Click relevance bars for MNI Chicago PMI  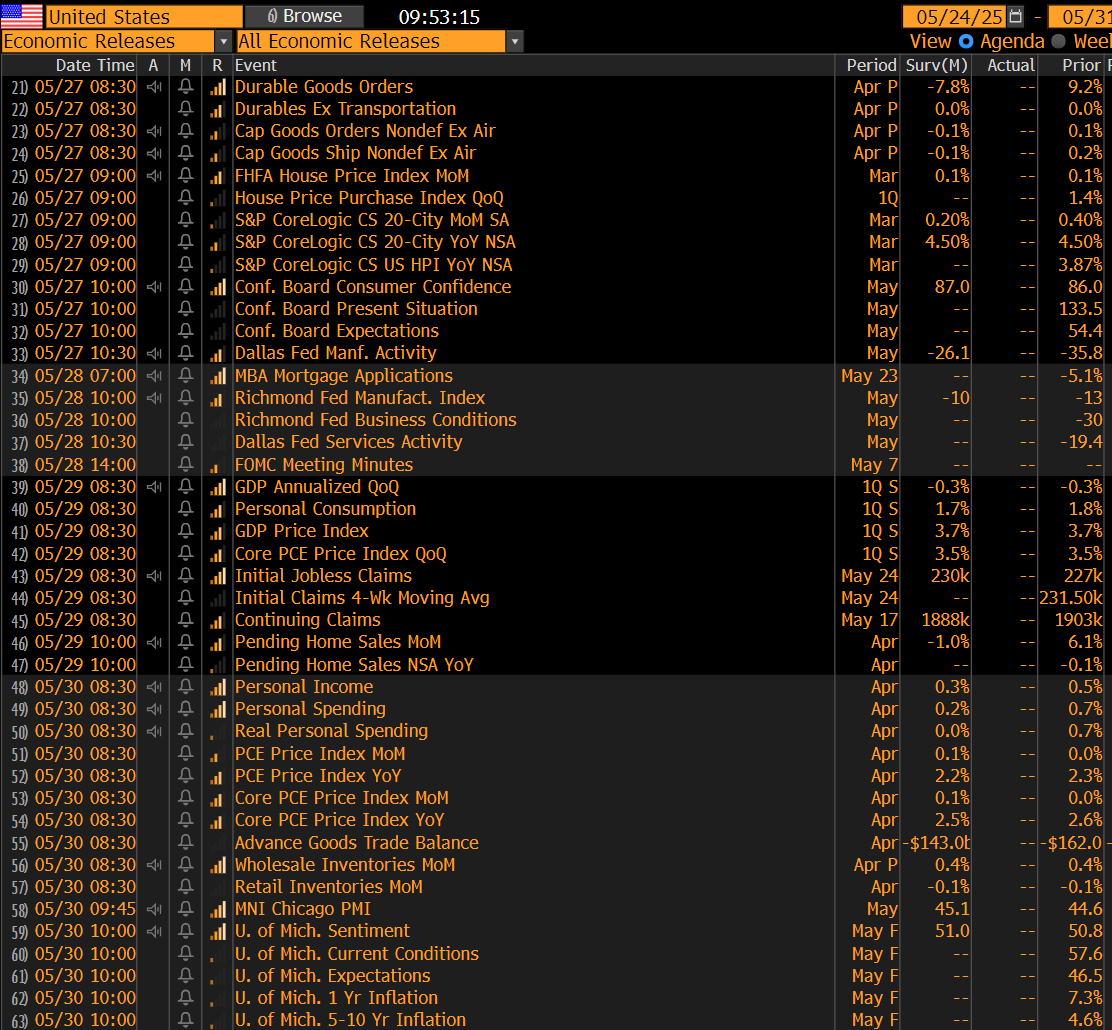tap(218, 909)
